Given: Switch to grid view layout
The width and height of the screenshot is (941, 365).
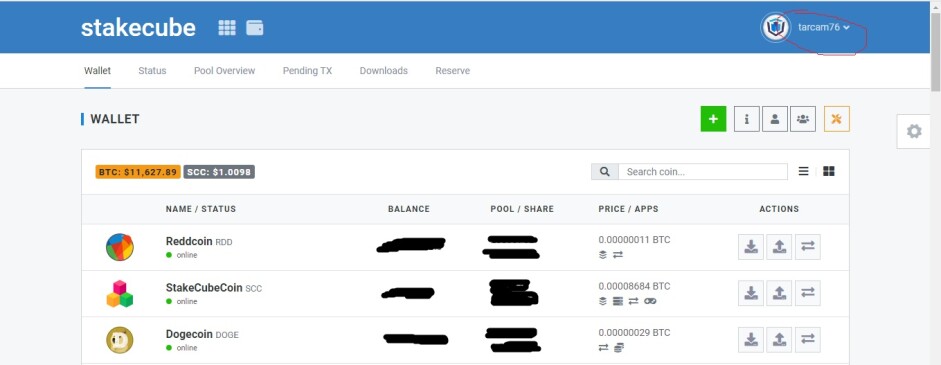Looking at the screenshot, I should pyautogui.click(x=829, y=172).
